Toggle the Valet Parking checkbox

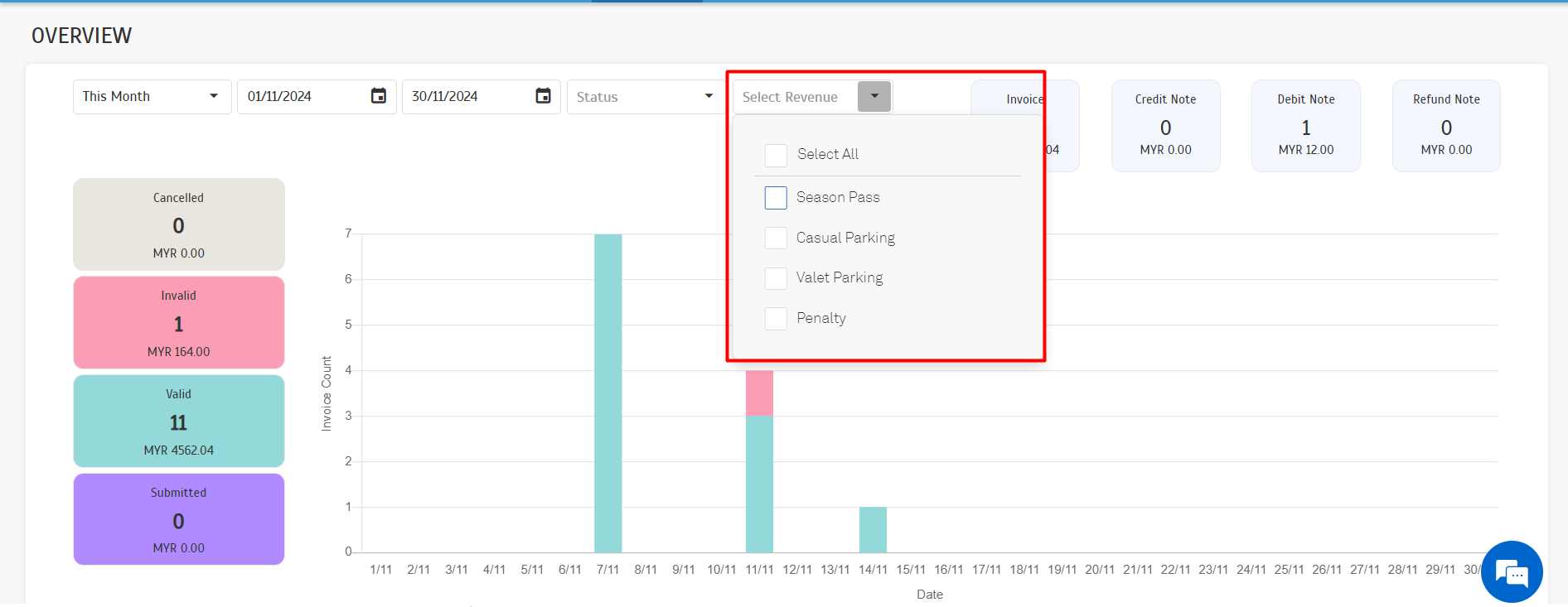[x=776, y=278]
